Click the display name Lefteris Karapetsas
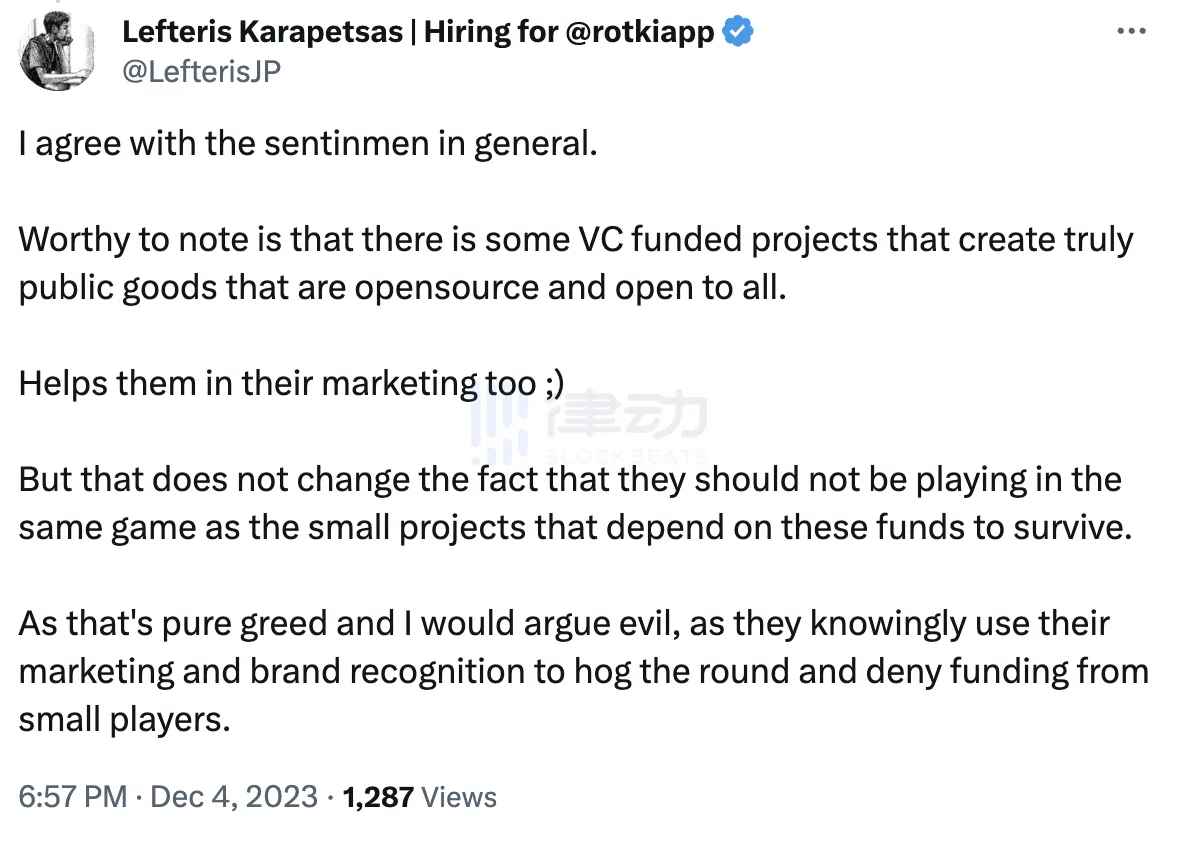The height and width of the screenshot is (848, 1178). tap(263, 33)
